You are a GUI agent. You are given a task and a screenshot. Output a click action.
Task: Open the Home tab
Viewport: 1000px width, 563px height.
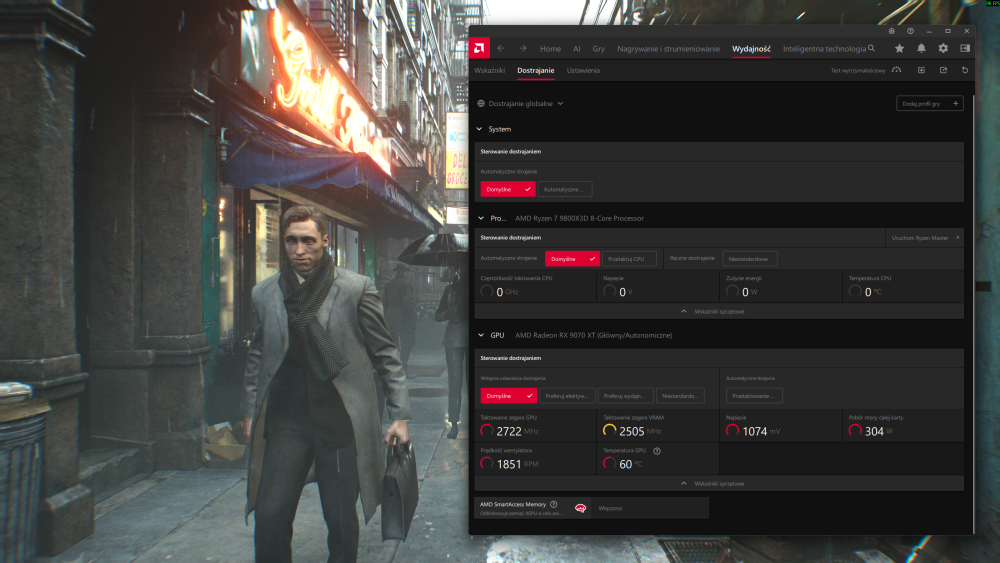550,48
